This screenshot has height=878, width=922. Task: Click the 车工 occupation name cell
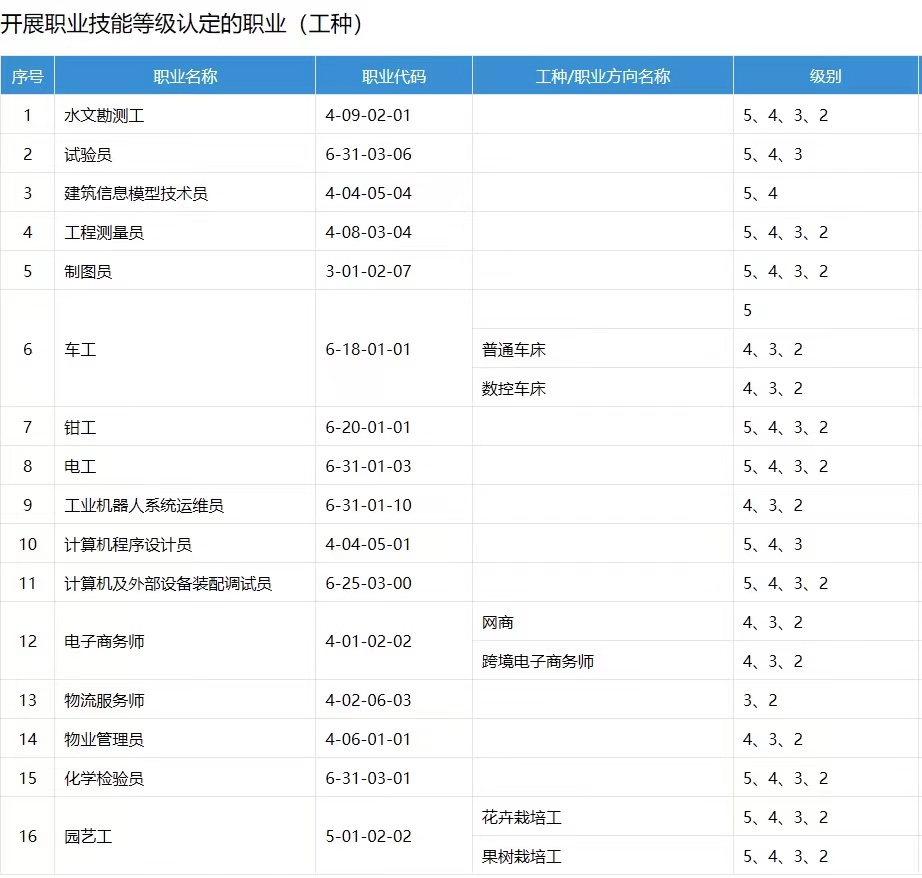[80, 349]
